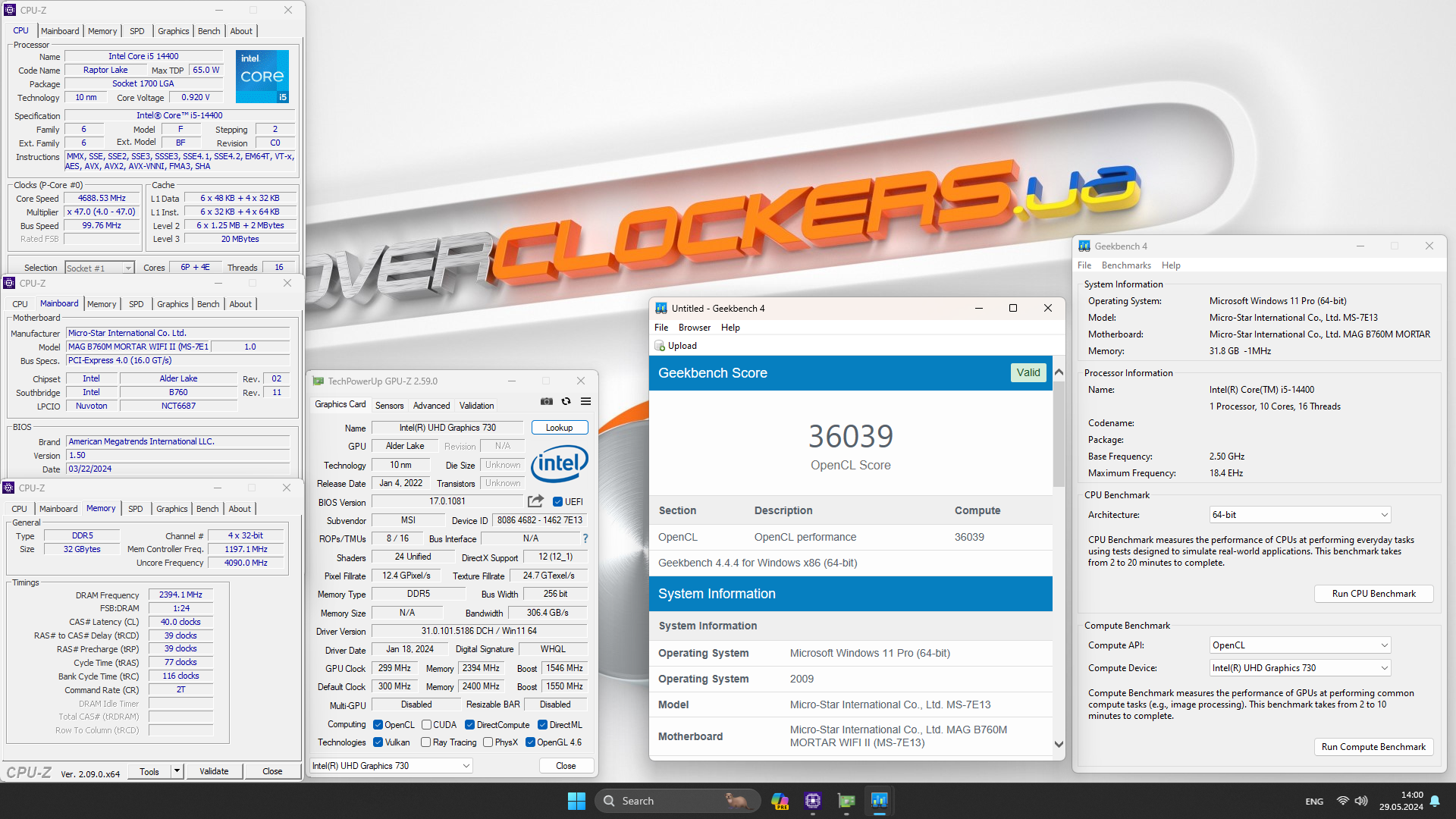This screenshot has width=1456, height=819.
Task: Click the network Wi-Fi tray icon
Action: 1342,801
